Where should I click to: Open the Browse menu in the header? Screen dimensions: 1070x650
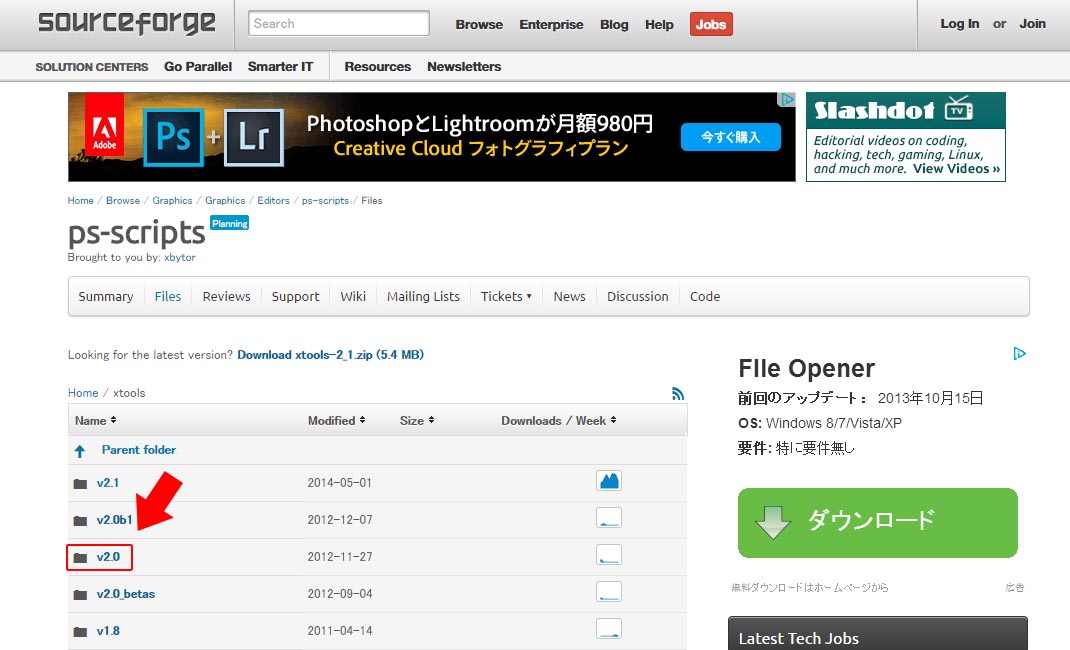click(479, 25)
